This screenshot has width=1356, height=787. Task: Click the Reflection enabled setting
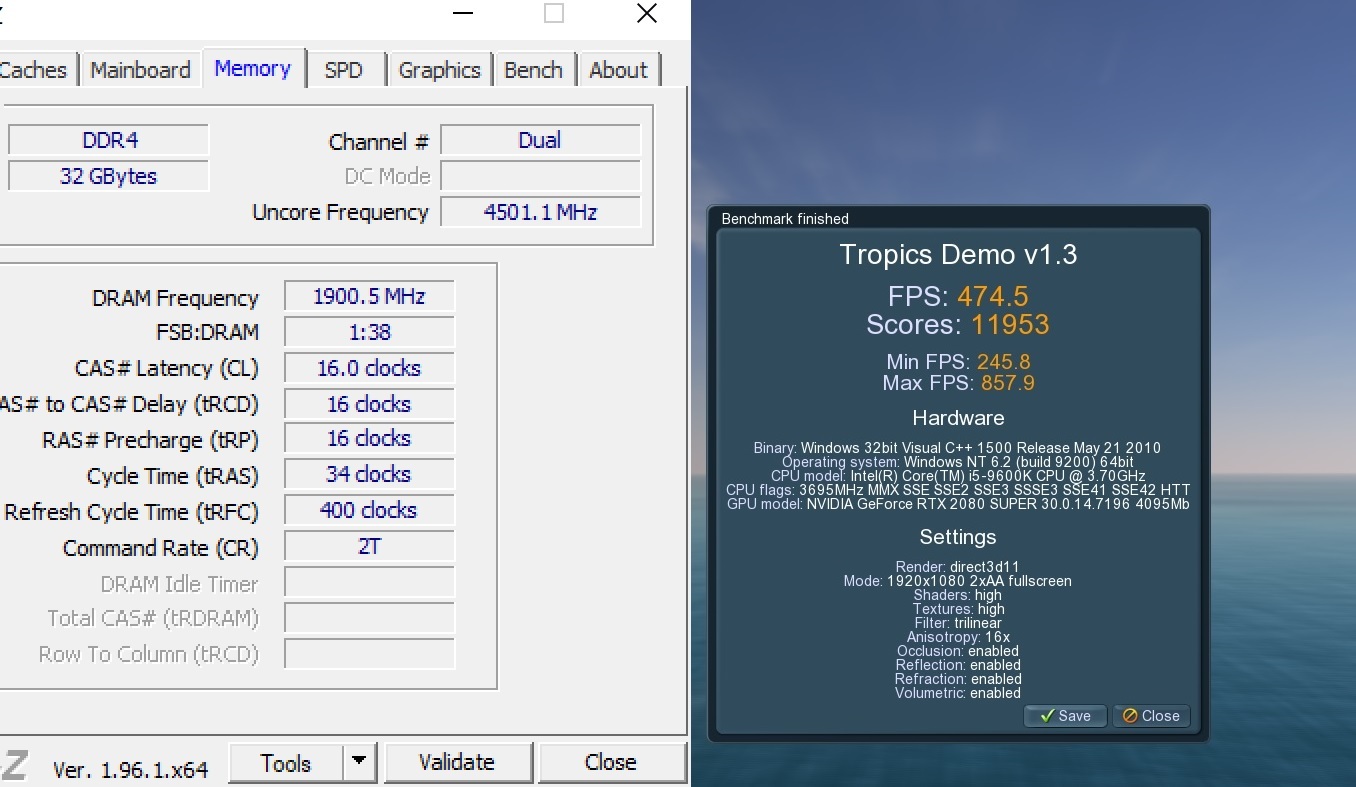[958, 665]
